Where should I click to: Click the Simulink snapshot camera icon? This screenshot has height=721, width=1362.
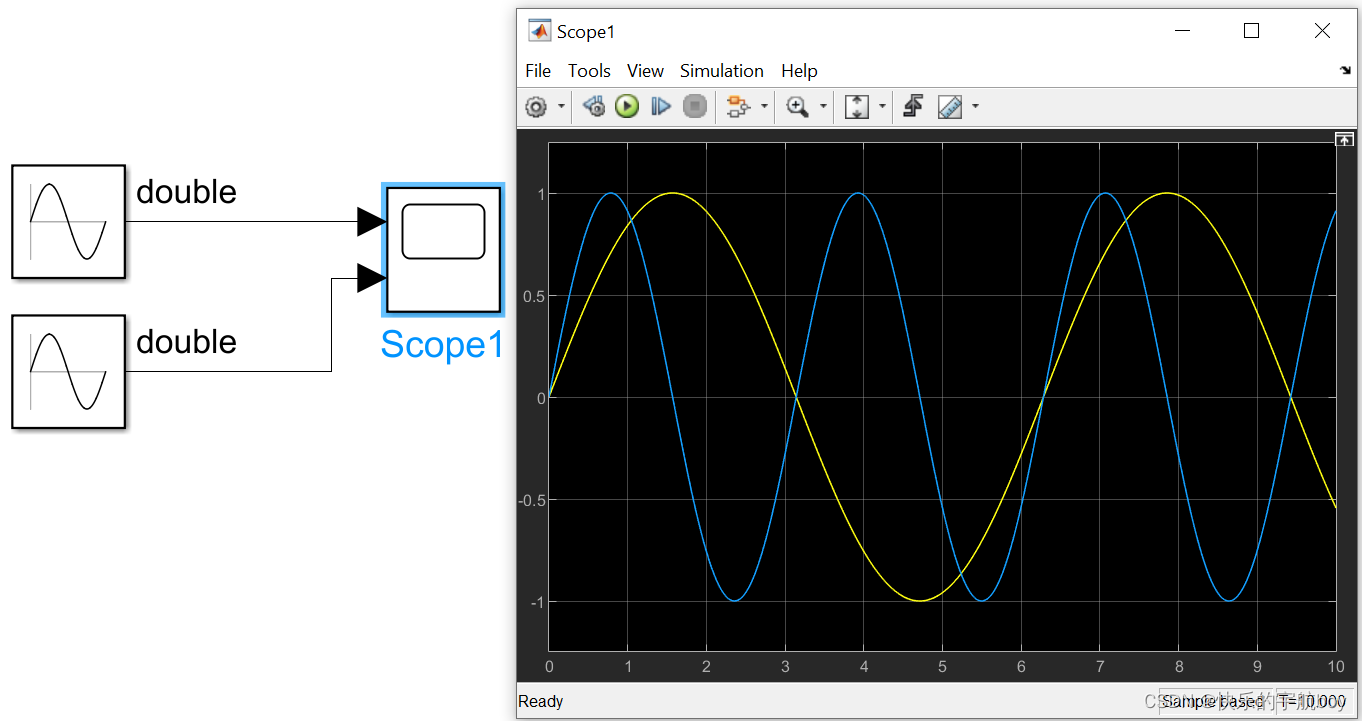[912, 106]
